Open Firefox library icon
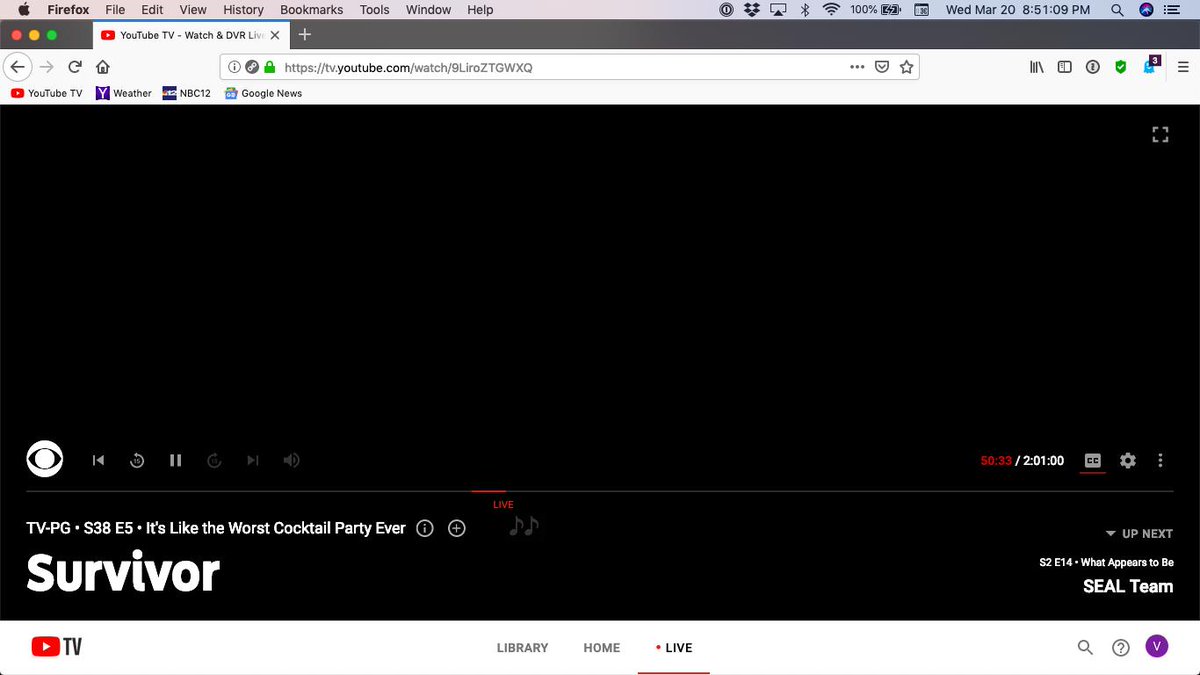Viewport: 1200px width, 675px height. [x=1037, y=67]
